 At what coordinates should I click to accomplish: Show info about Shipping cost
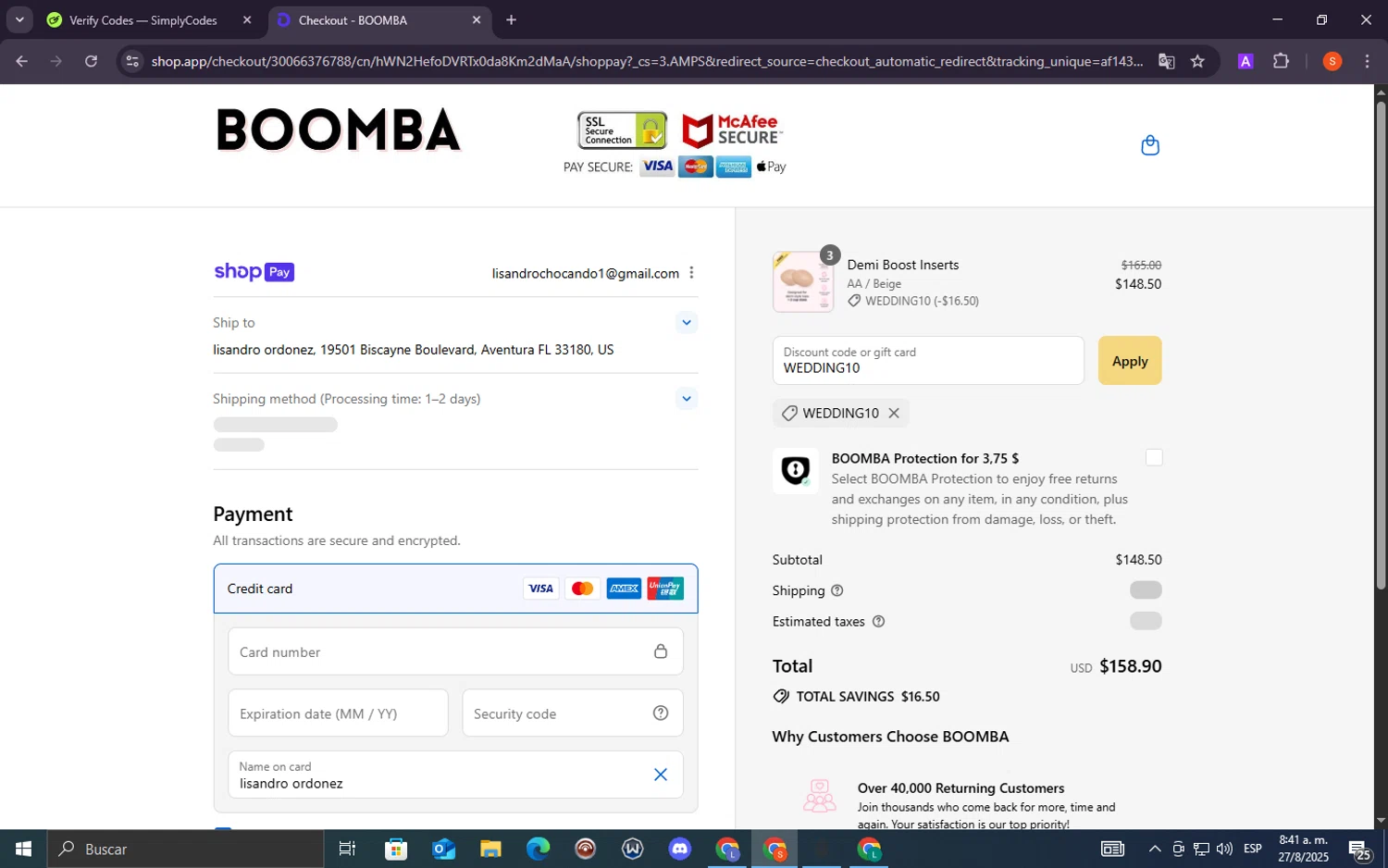[x=837, y=590]
